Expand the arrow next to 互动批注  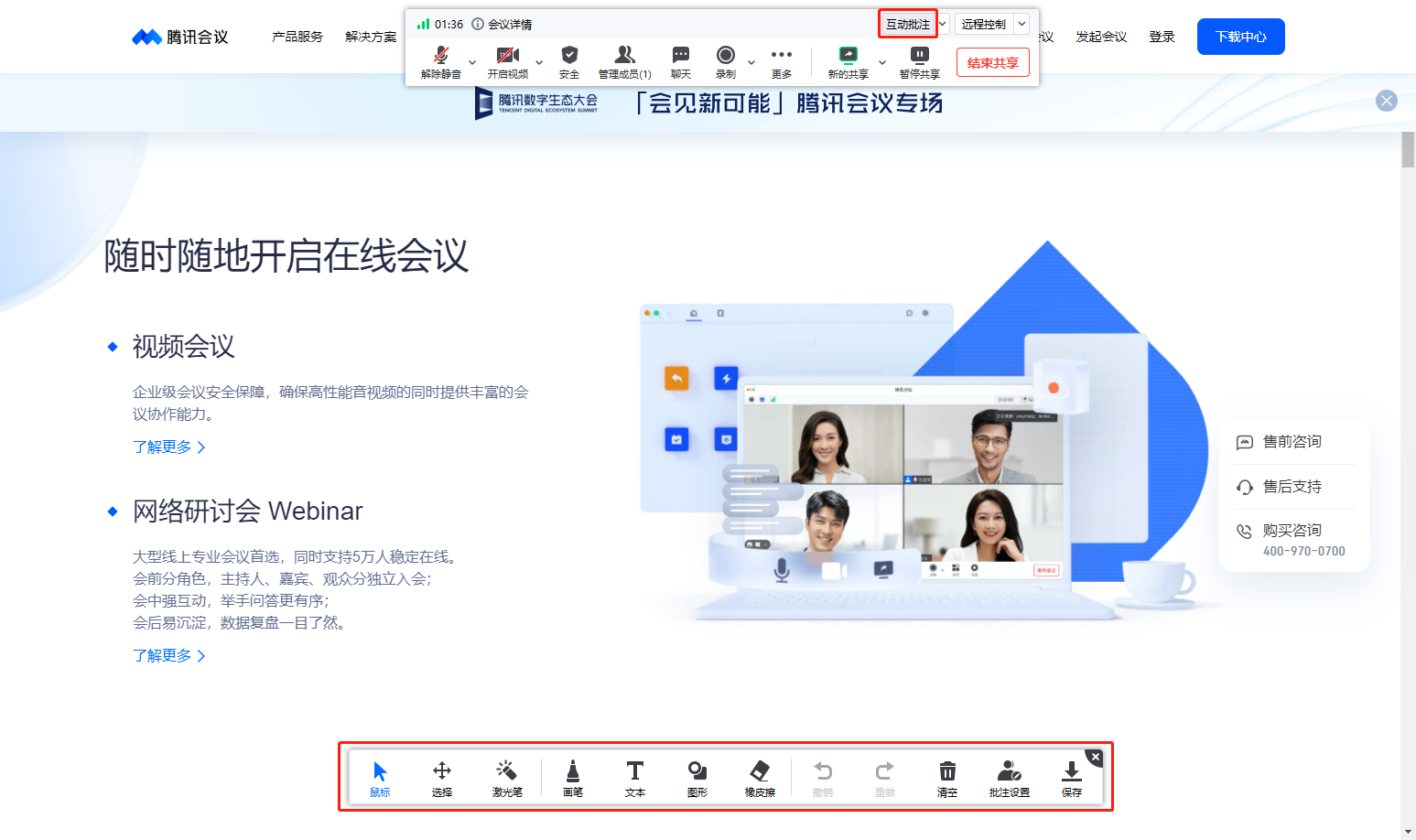(943, 24)
